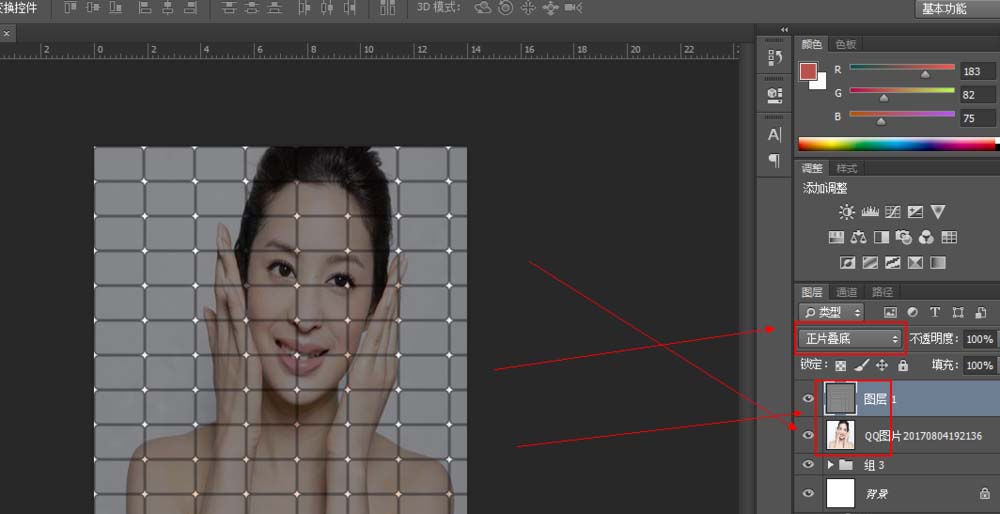Open the Paragraph panel icon
This screenshot has height=514, width=1000.
(774, 160)
